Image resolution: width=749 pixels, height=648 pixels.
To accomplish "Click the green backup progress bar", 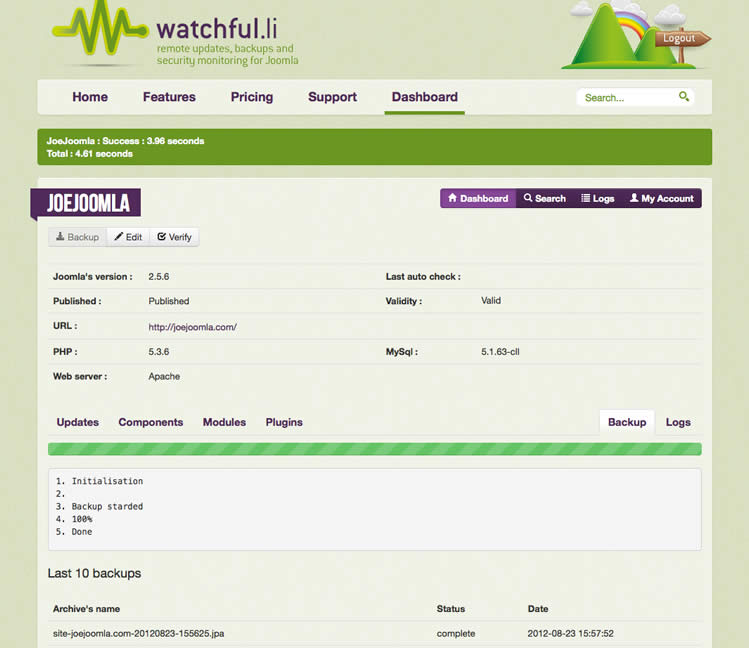I will click(x=374, y=450).
